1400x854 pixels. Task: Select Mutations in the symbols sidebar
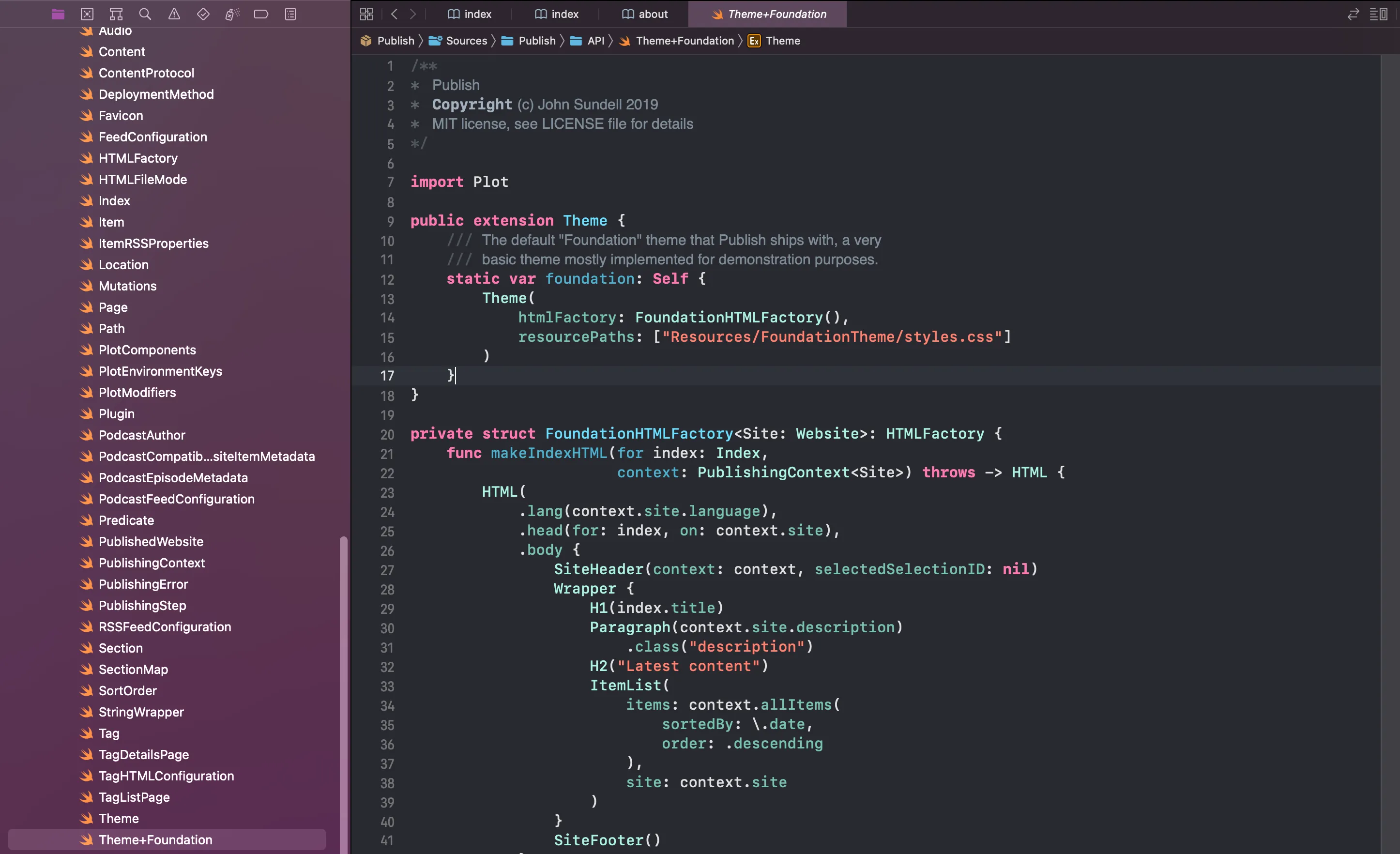(126, 286)
